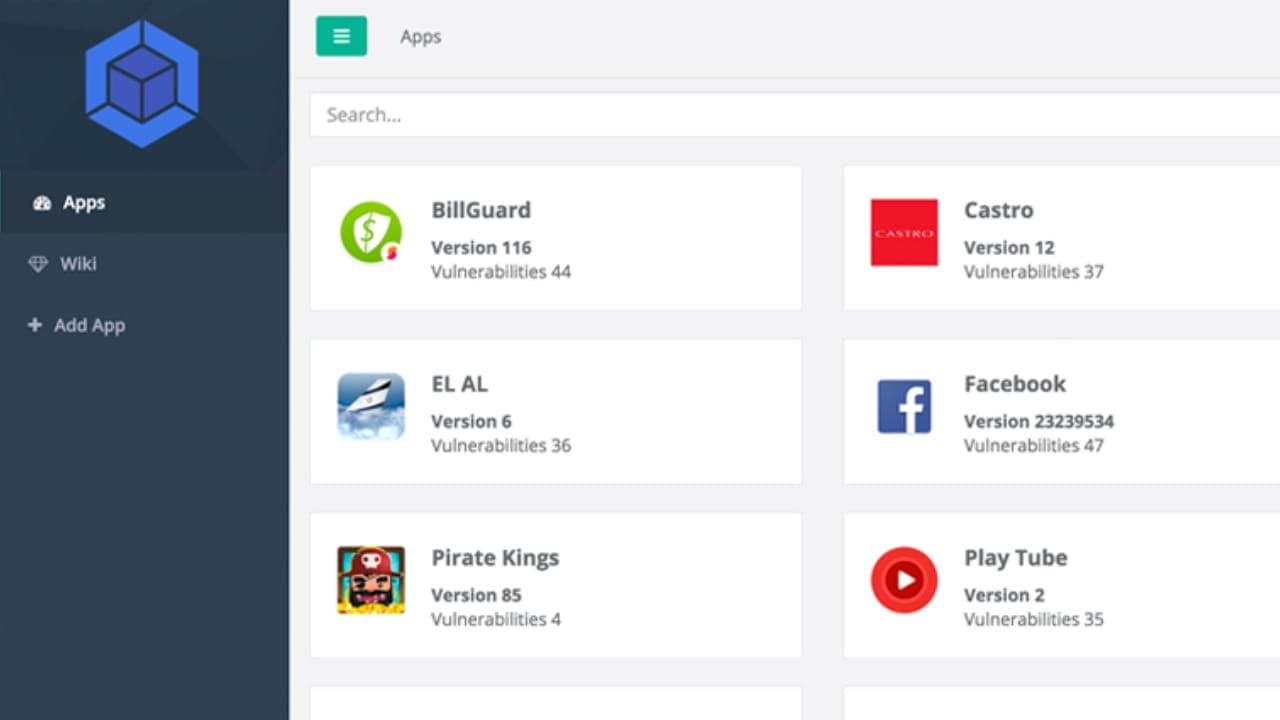Image resolution: width=1280 pixels, height=720 pixels.
Task: Open the Apps sidebar item
Action: click(x=144, y=202)
